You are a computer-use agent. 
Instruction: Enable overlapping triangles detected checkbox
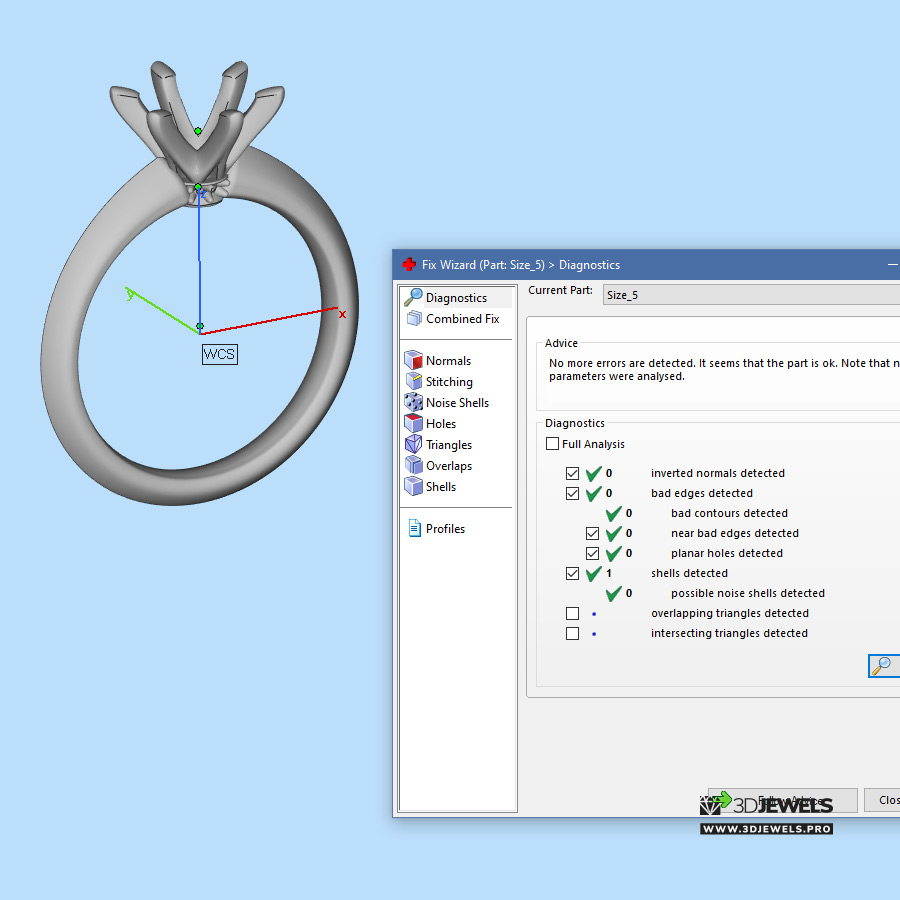tap(572, 613)
